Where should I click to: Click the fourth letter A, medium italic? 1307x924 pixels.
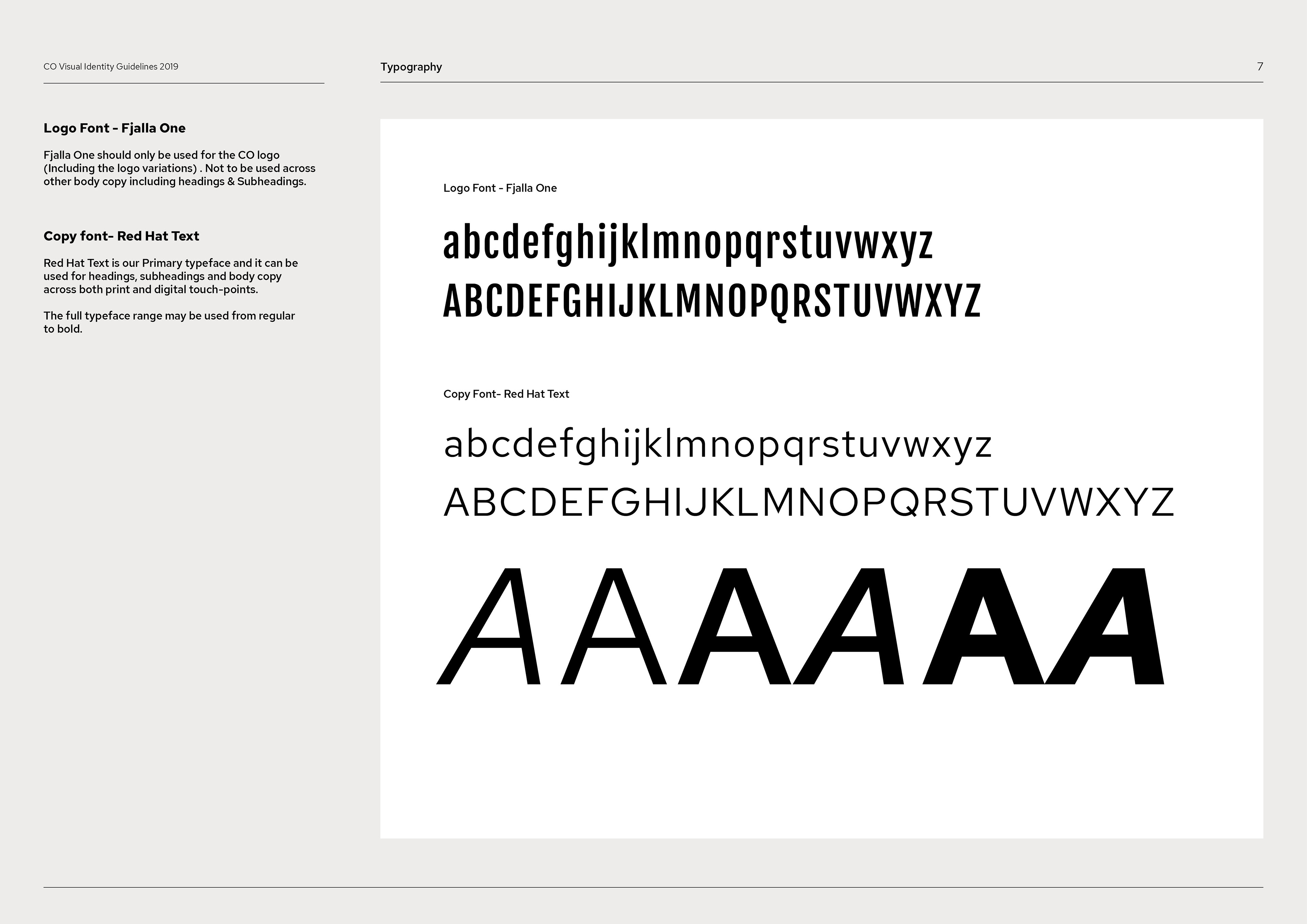(848, 626)
